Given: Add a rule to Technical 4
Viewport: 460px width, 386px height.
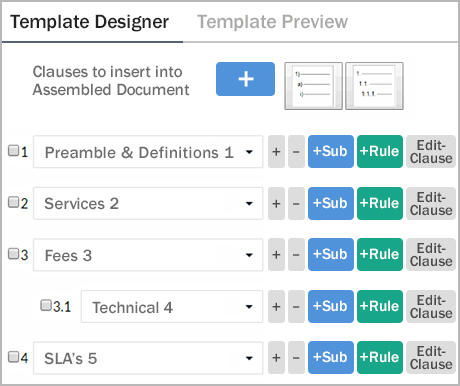Looking at the screenshot, I should tap(380, 306).
